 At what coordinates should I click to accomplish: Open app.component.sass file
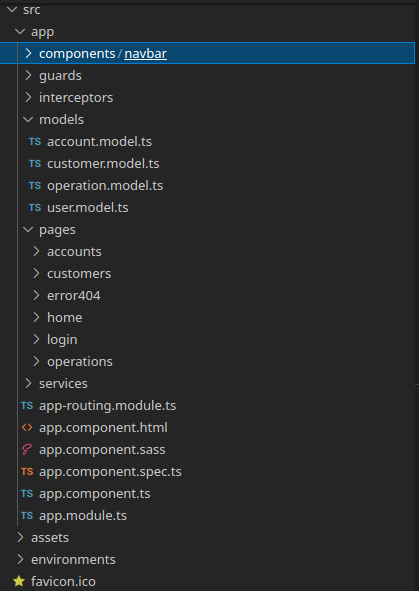(102, 450)
